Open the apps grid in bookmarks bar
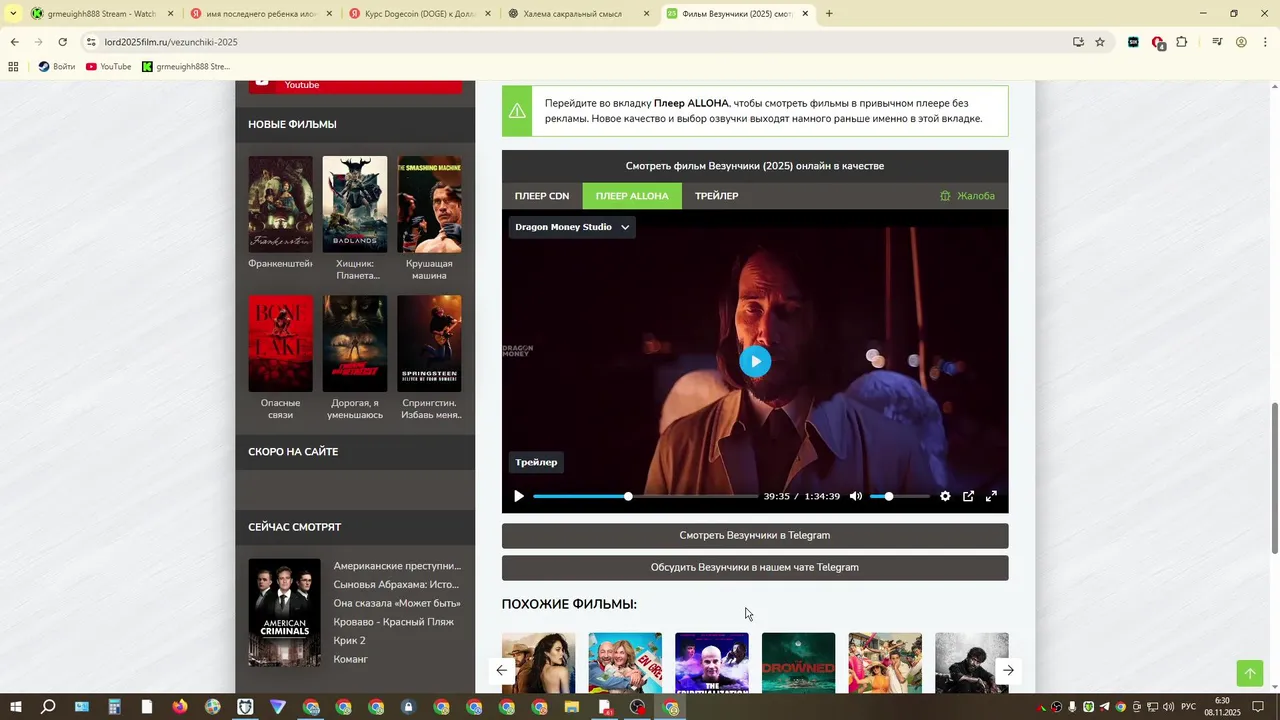The width and height of the screenshot is (1280, 720). point(13,67)
